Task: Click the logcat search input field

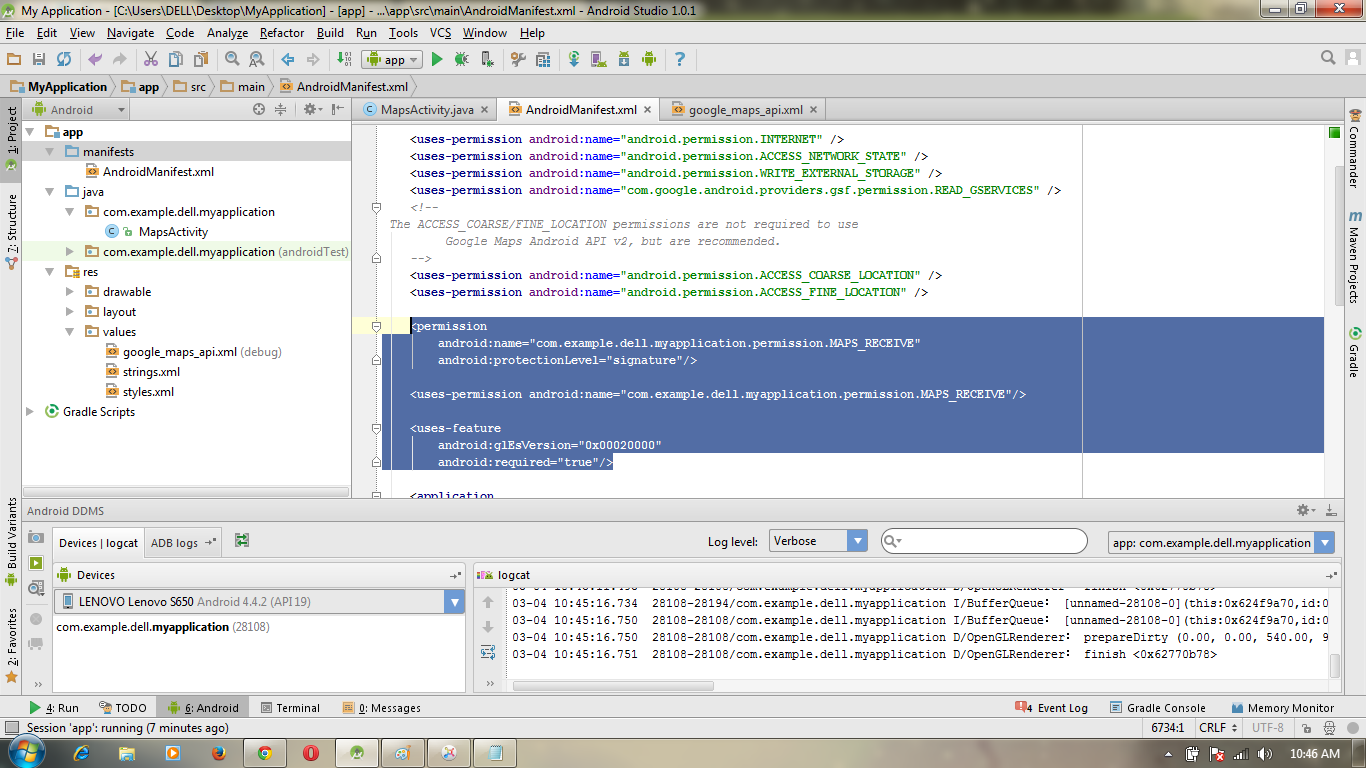Action: pos(984,541)
